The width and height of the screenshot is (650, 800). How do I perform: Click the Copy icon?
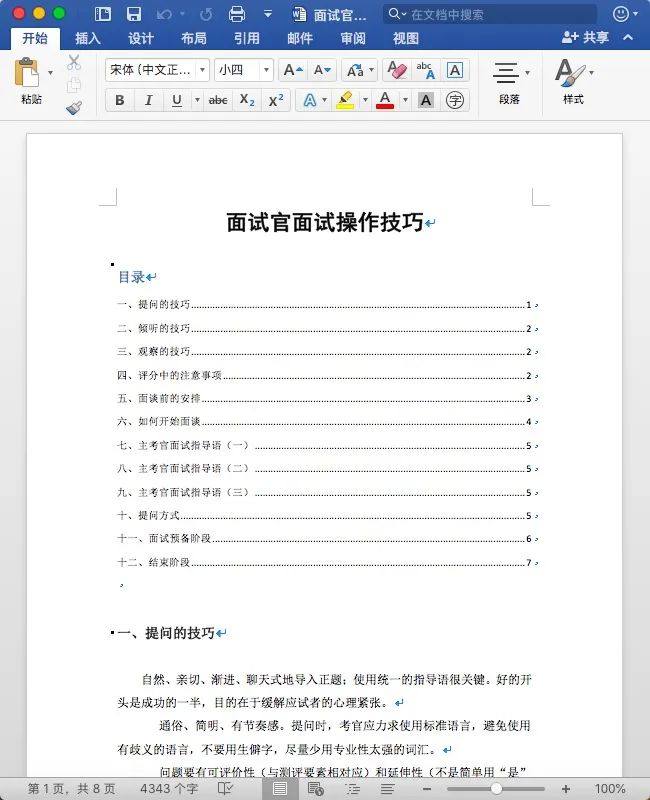click(x=74, y=85)
